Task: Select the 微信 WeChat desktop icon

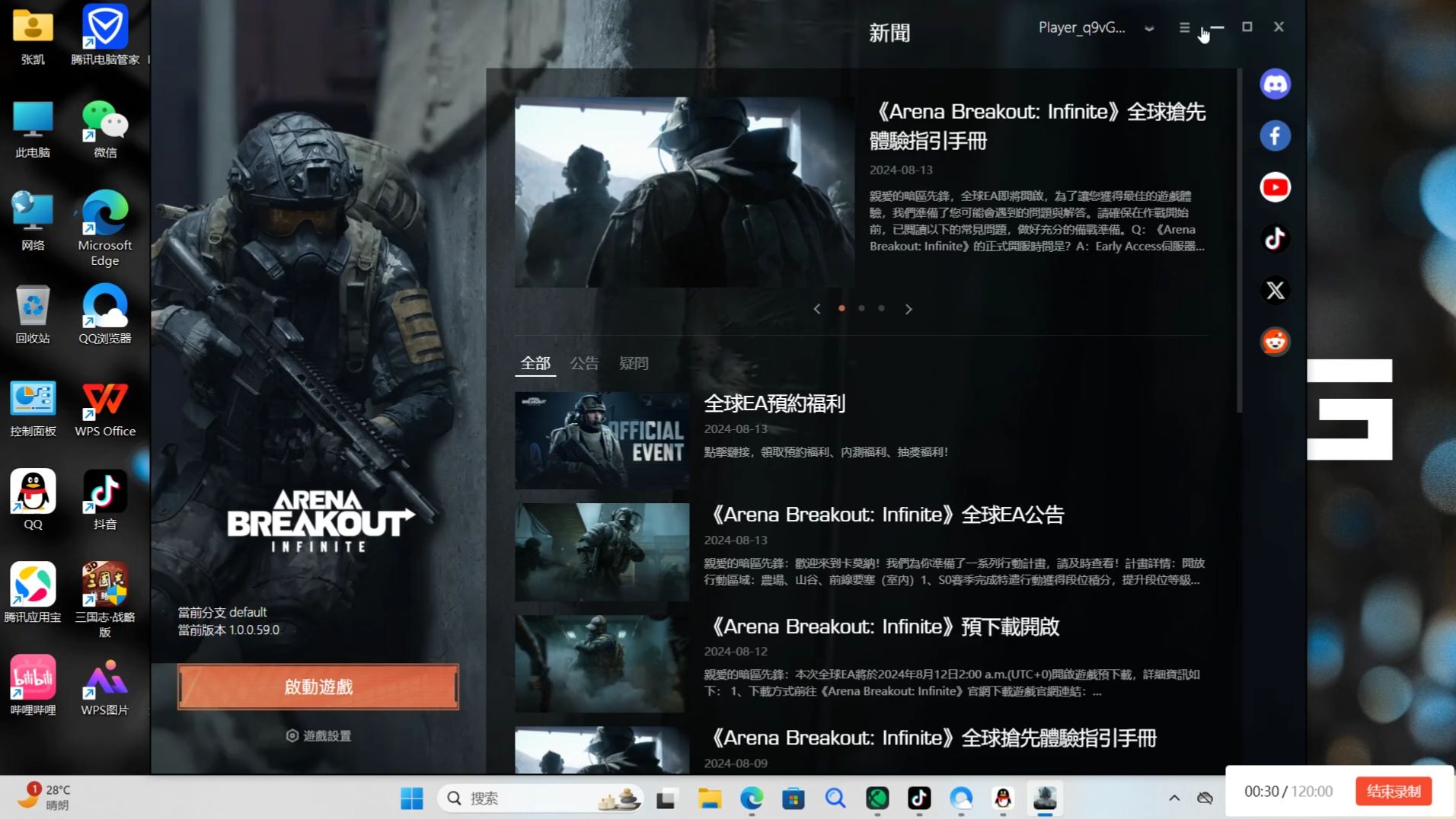Action: pyautogui.click(x=105, y=129)
